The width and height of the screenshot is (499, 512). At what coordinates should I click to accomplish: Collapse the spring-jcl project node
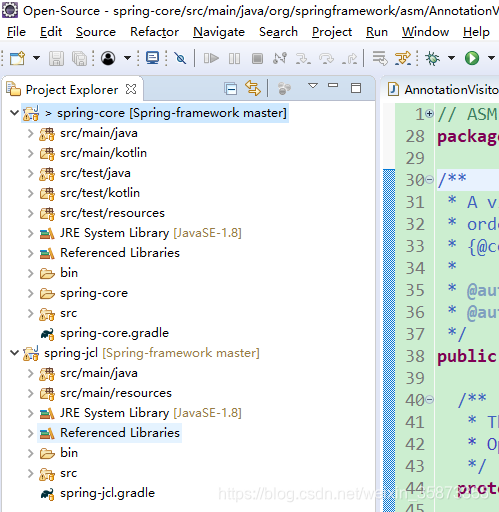[14, 353]
